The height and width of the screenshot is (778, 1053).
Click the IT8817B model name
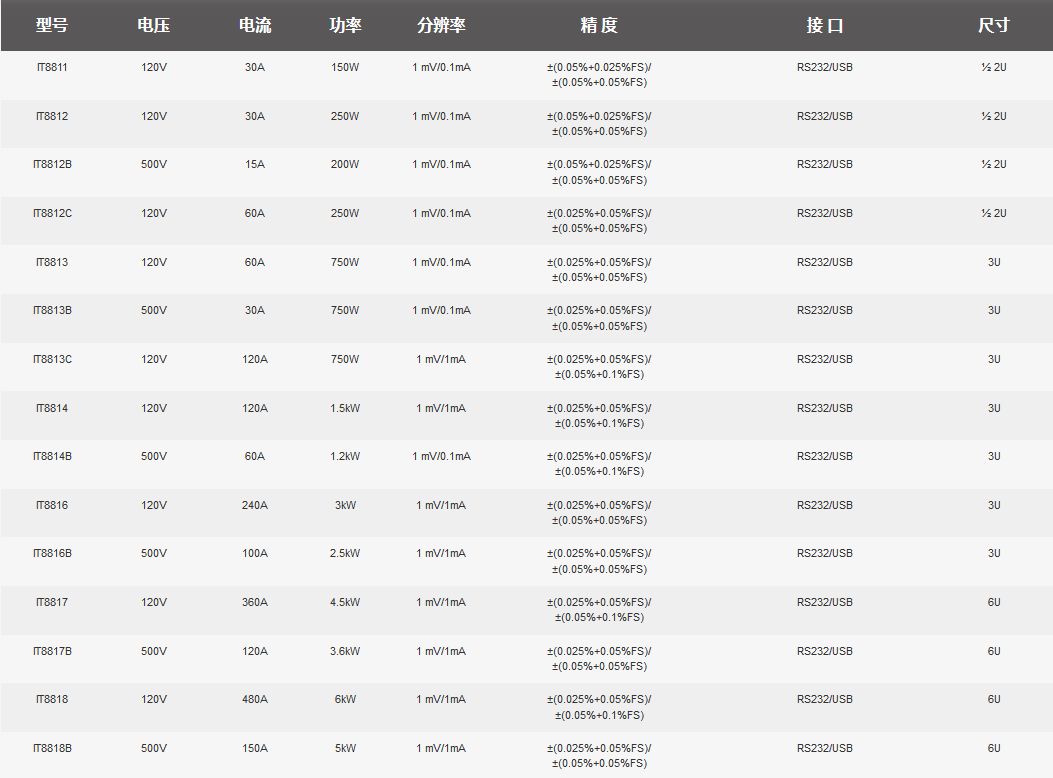click(x=52, y=651)
